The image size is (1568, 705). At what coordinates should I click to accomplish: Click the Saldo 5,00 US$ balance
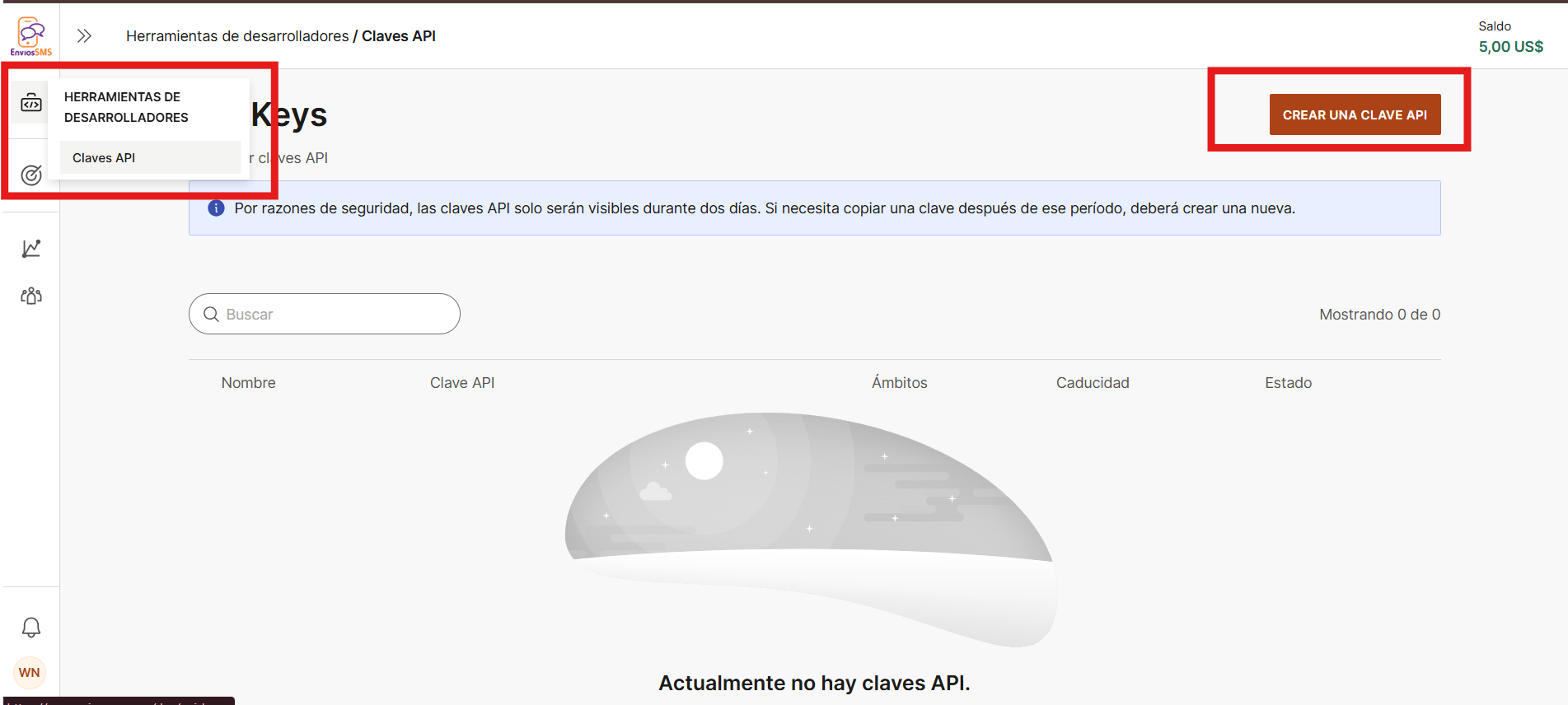tap(1510, 37)
